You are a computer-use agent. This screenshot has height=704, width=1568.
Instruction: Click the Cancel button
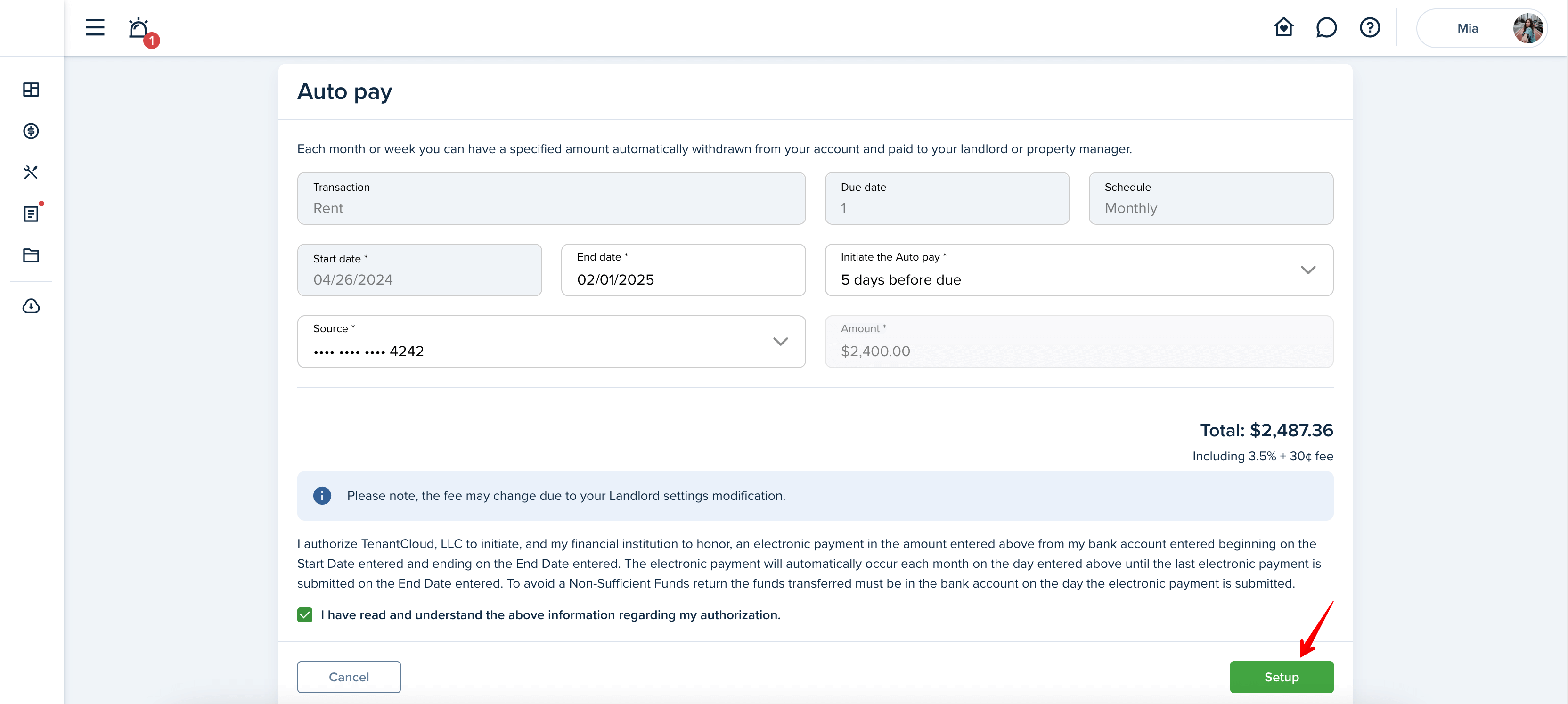(x=349, y=677)
